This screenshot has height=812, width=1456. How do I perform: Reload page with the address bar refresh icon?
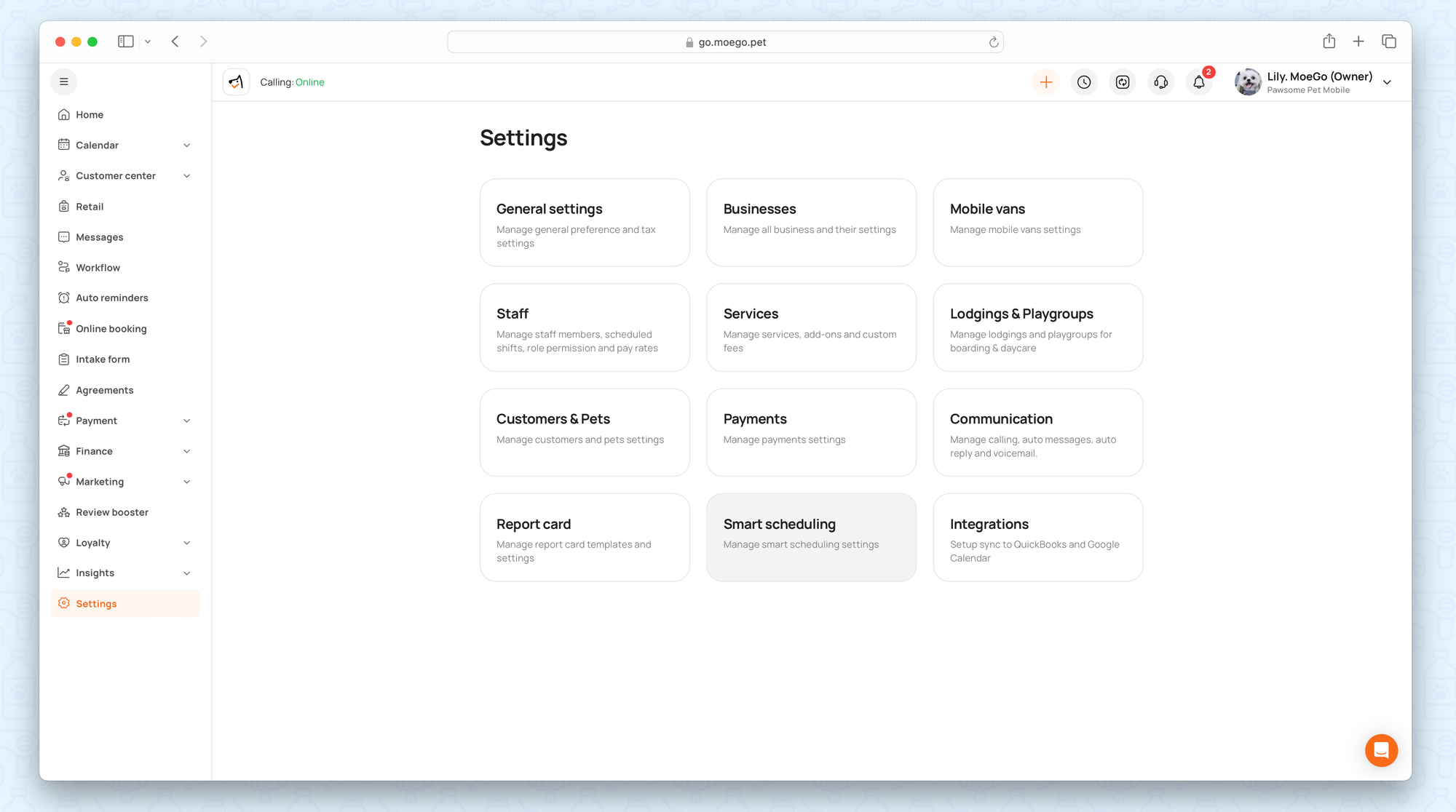click(x=993, y=42)
